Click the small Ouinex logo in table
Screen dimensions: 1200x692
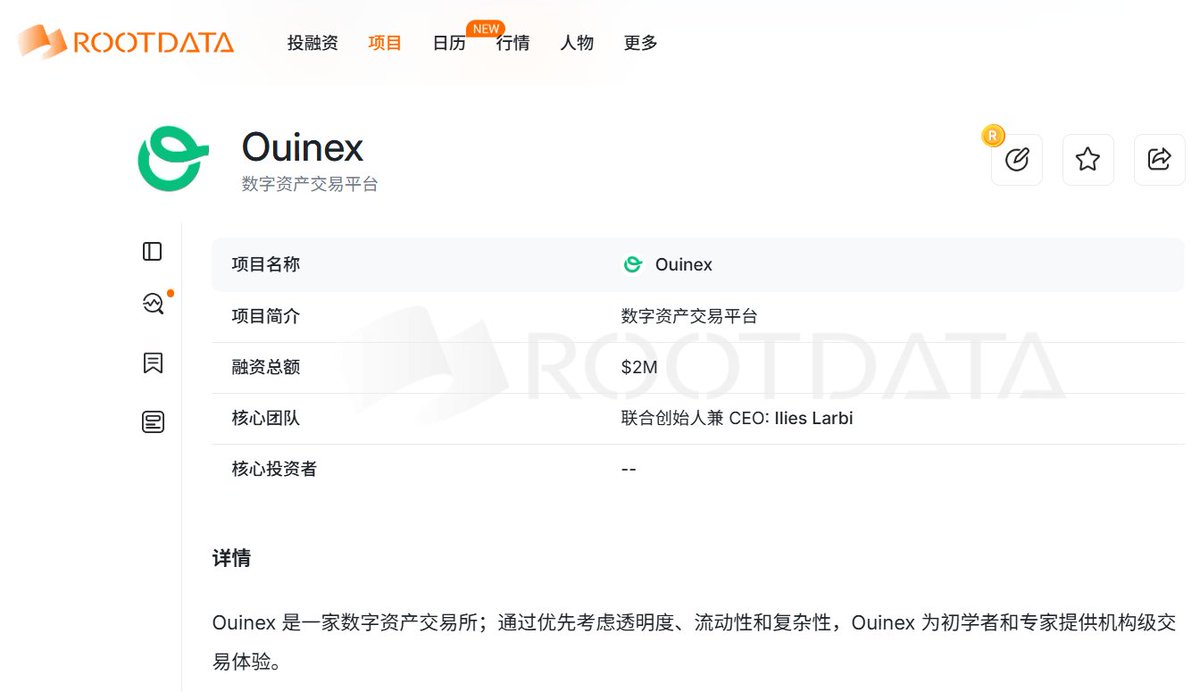632,265
